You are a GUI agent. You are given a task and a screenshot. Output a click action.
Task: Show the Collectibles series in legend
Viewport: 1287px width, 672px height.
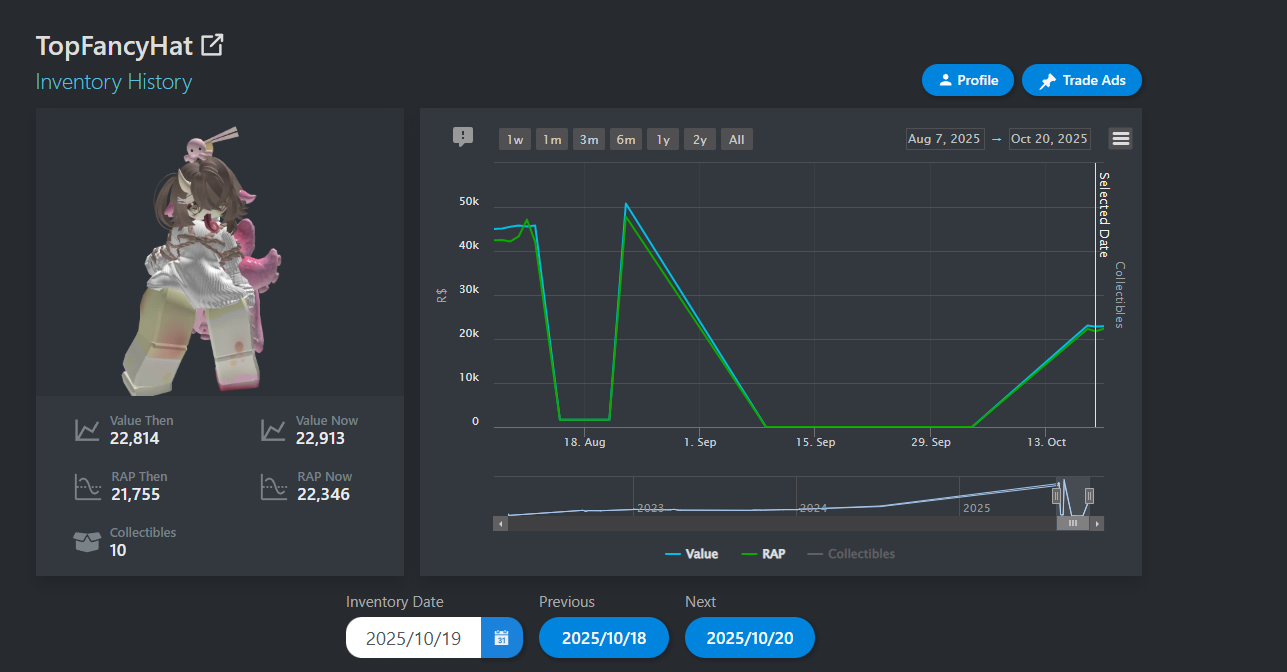click(851, 553)
